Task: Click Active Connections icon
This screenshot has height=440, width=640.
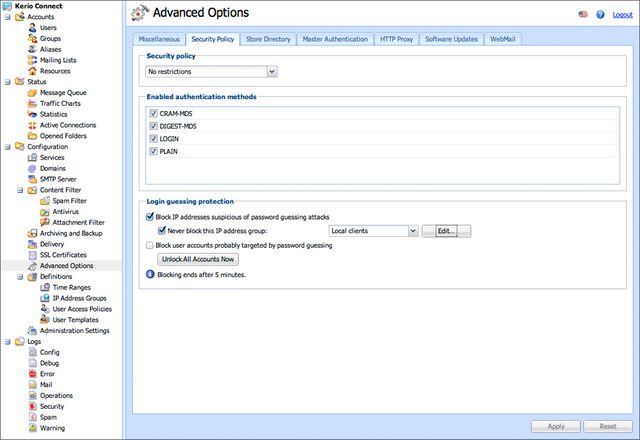Action: pyautogui.click(x=33, y=125)
